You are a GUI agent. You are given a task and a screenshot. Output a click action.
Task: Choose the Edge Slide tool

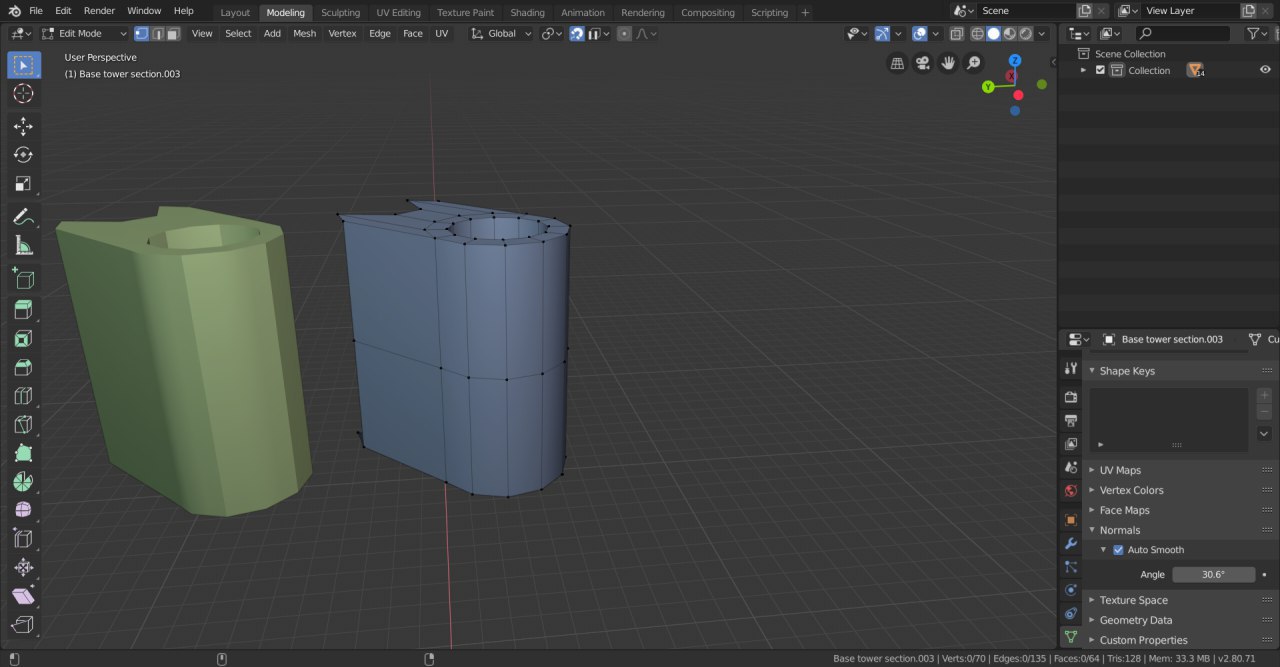pos(24,540)
